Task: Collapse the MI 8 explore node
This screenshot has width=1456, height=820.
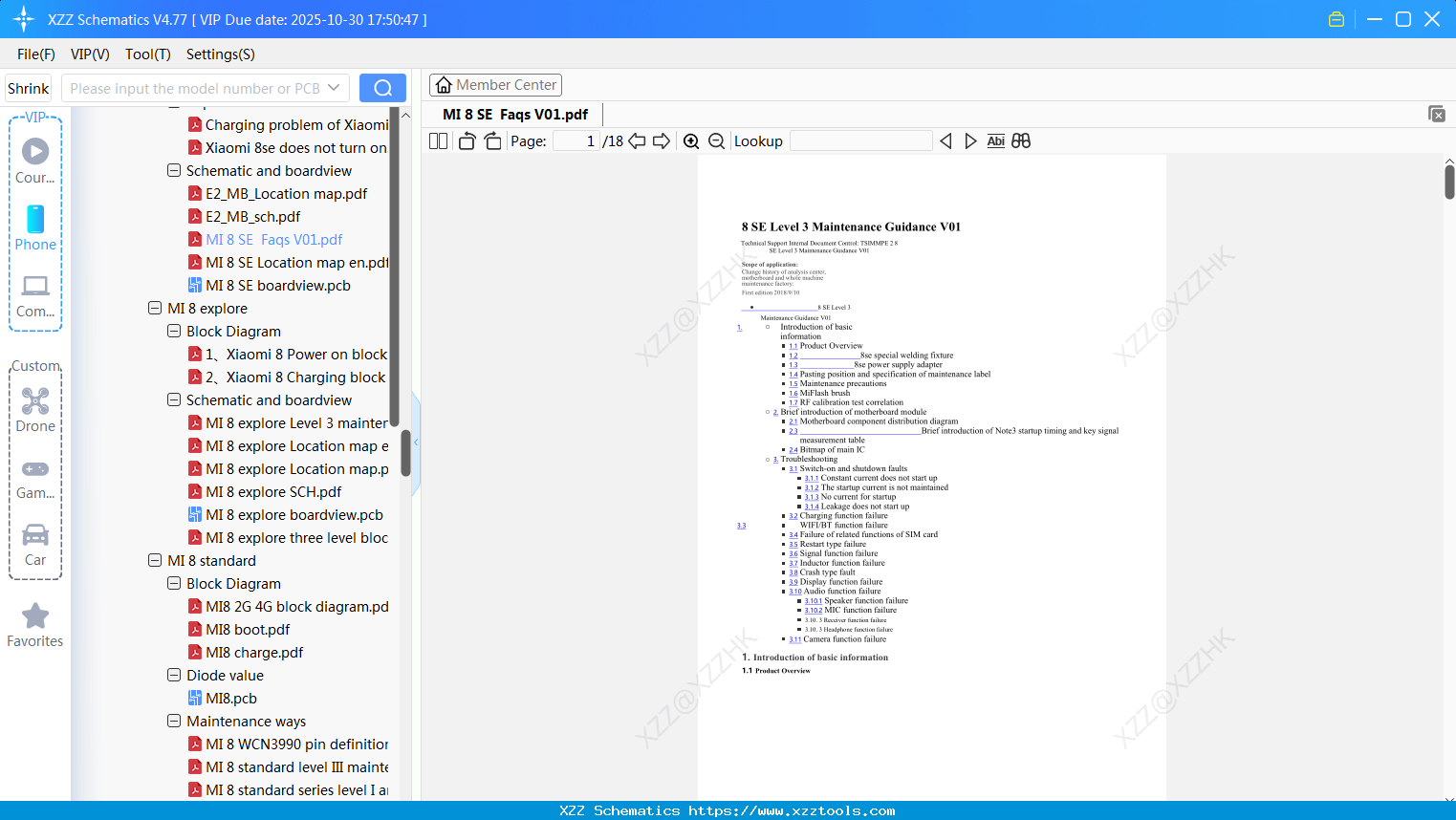Action: coord(155,308)
